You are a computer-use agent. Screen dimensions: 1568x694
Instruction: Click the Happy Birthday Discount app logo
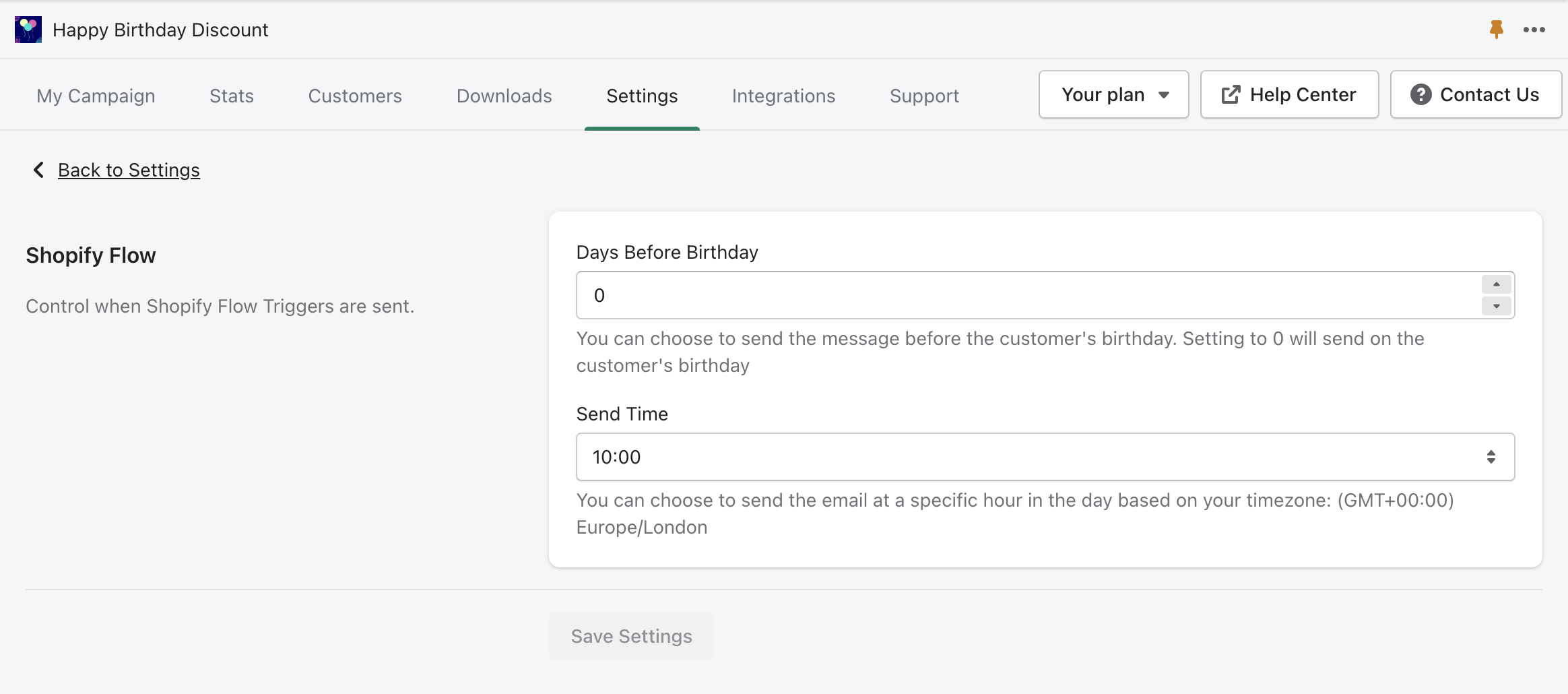click(28, 30)
